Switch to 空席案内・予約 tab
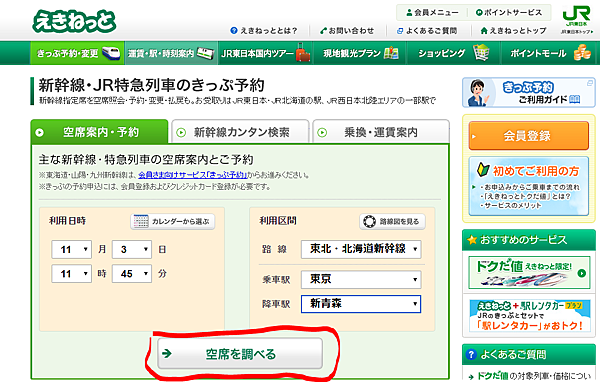The width and height of the screenshot is (600, 382). click(99, 132)
